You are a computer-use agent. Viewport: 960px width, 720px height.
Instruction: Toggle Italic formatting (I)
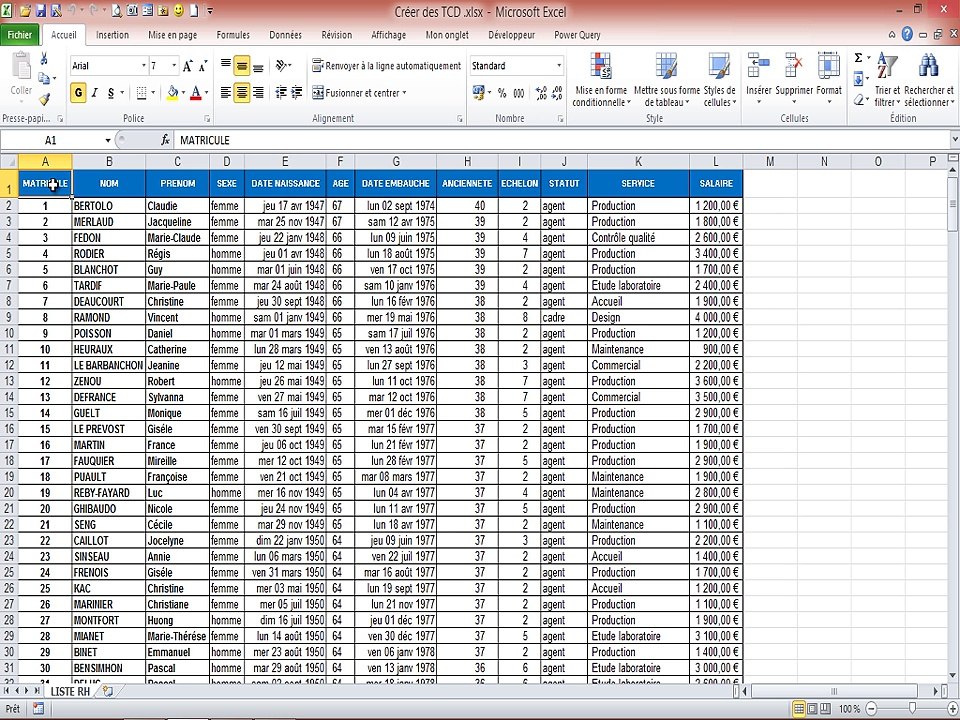(x=95, y=93)
